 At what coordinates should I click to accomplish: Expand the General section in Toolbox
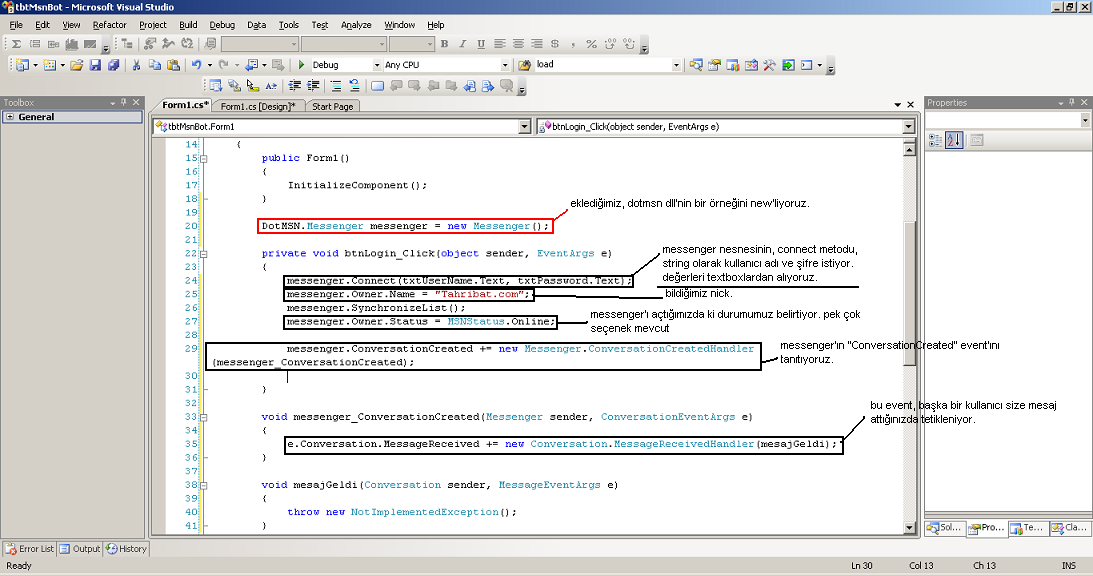10,117
